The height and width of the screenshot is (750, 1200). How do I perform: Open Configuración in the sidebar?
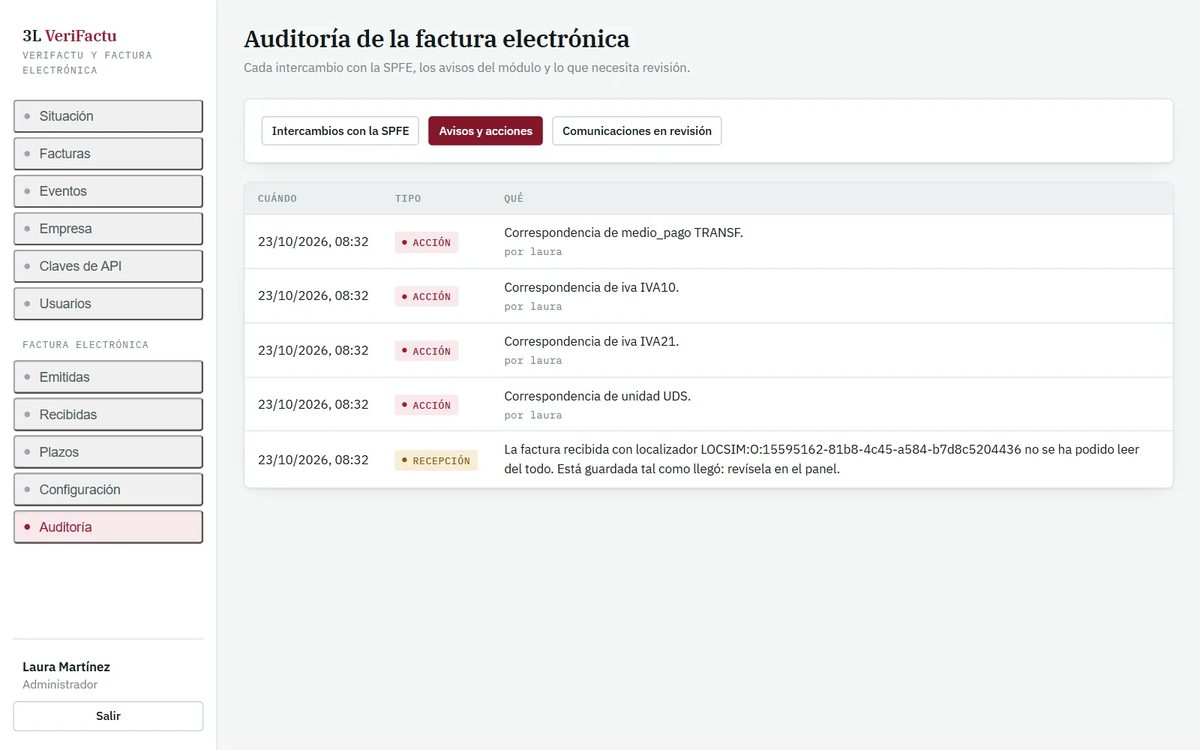pyautogui.click(x=108, y=490)
